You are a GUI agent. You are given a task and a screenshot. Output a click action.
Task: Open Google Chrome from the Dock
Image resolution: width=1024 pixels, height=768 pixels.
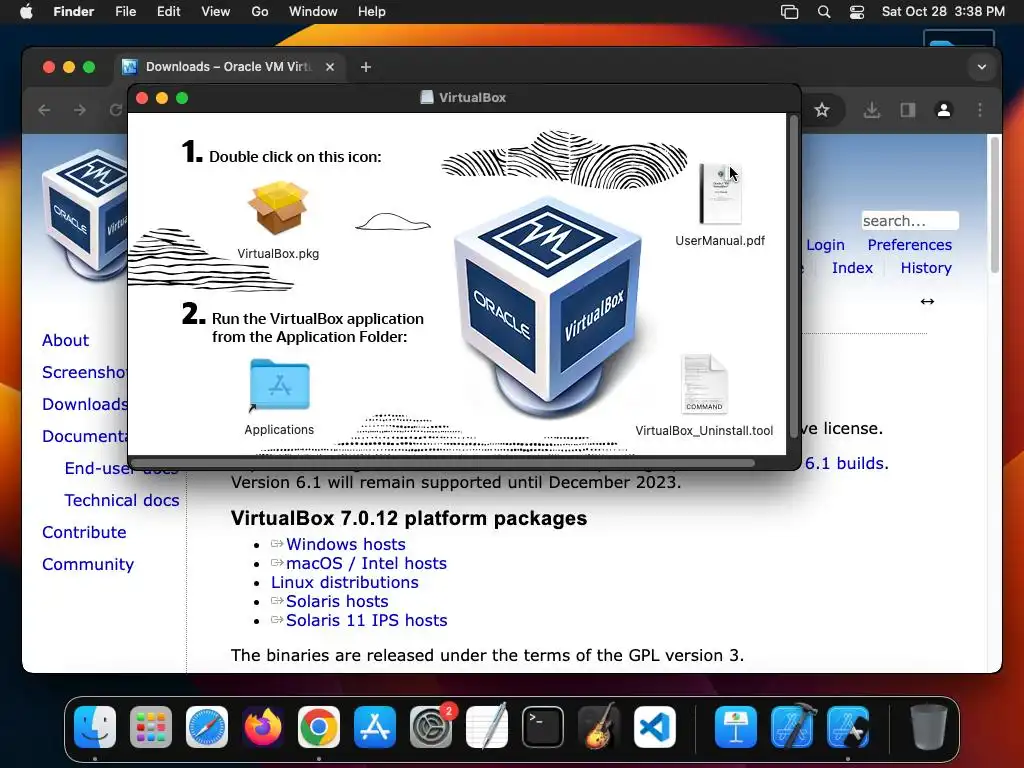pos(319,727)
